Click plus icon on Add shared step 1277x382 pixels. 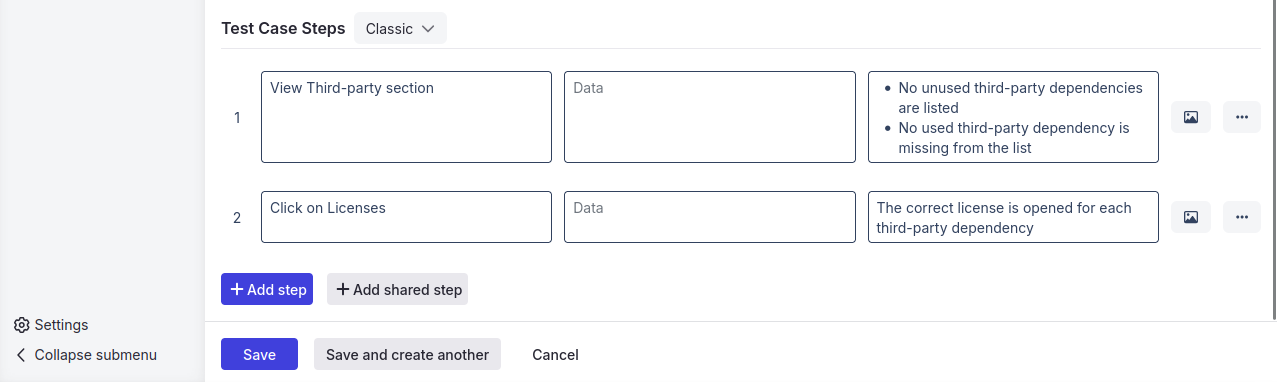pyautogui.click(x=343, y=290)
